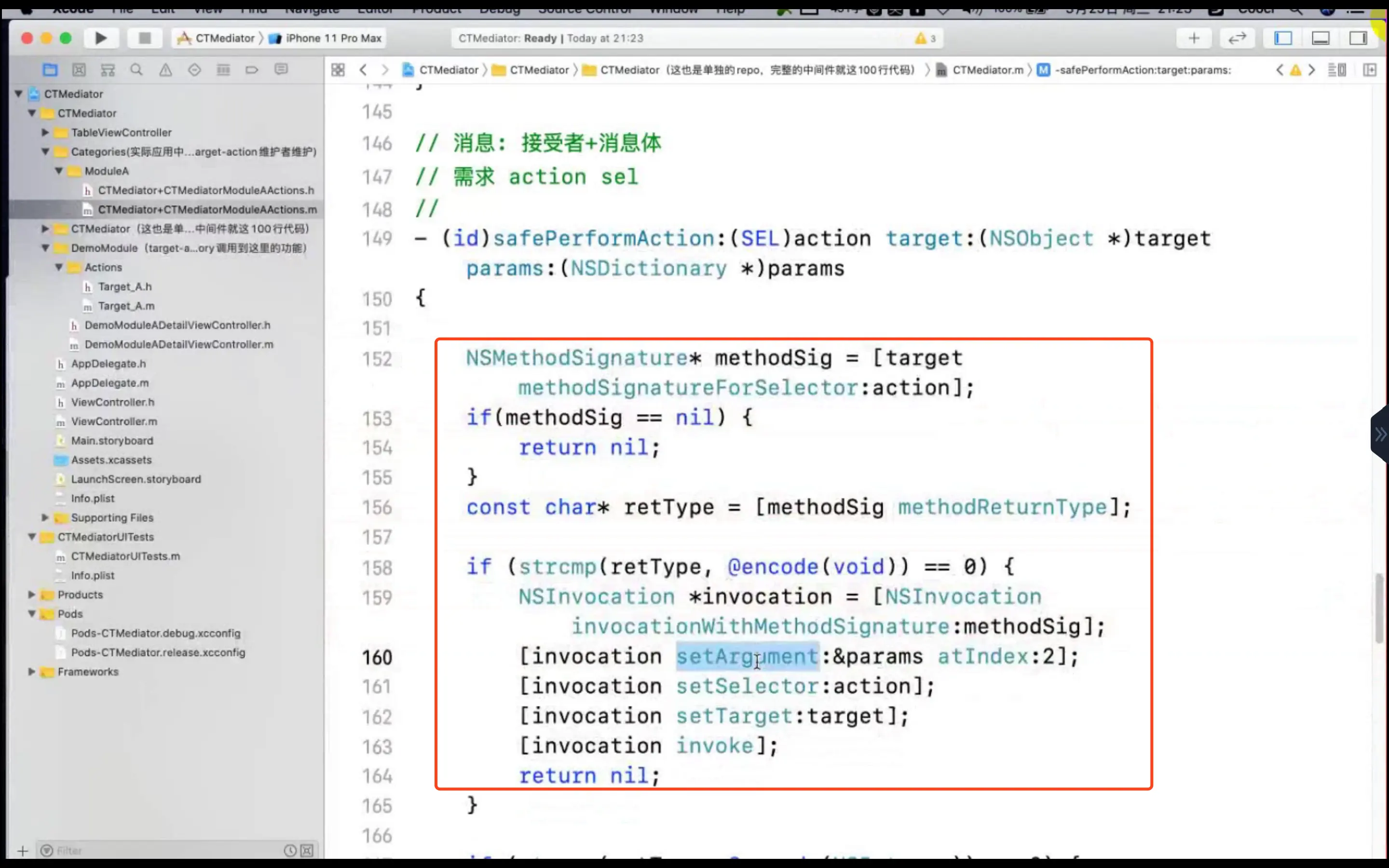
Task: Open the Issue navigator warning icon
Action: pyautogui.click(x=165, y=70)
